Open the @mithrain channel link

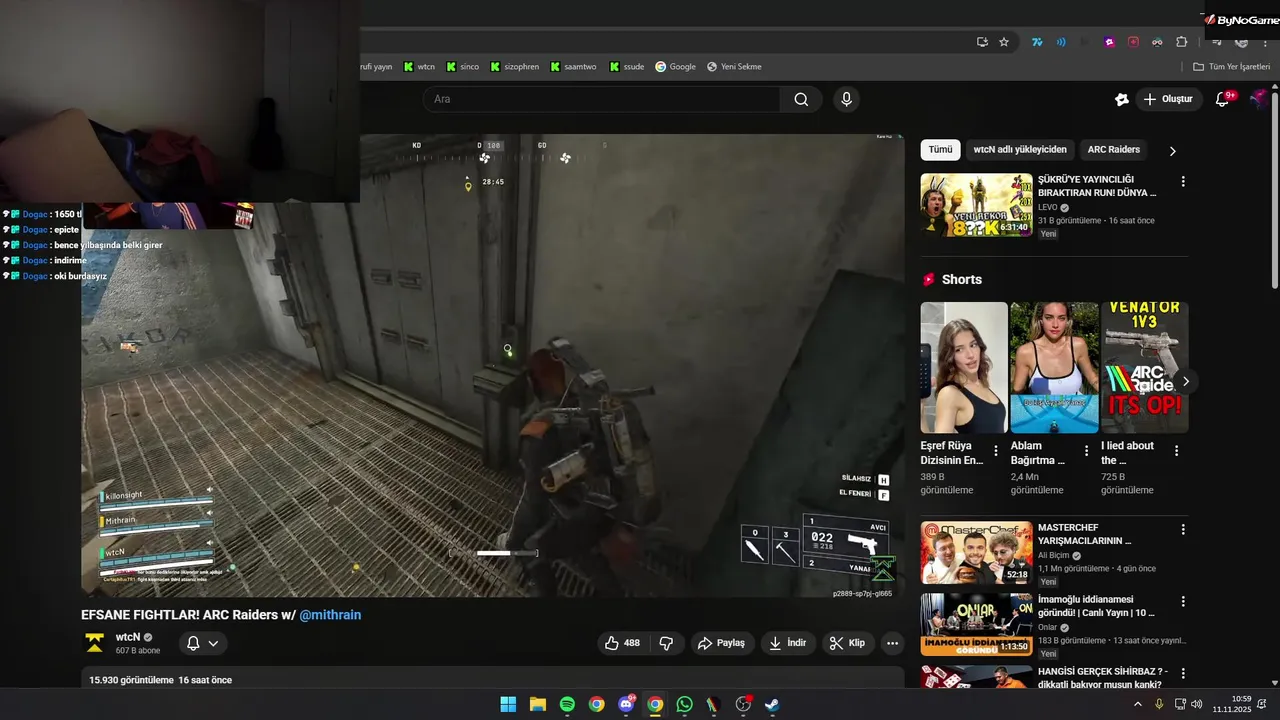pyautogui.click(x=330, y=615)
